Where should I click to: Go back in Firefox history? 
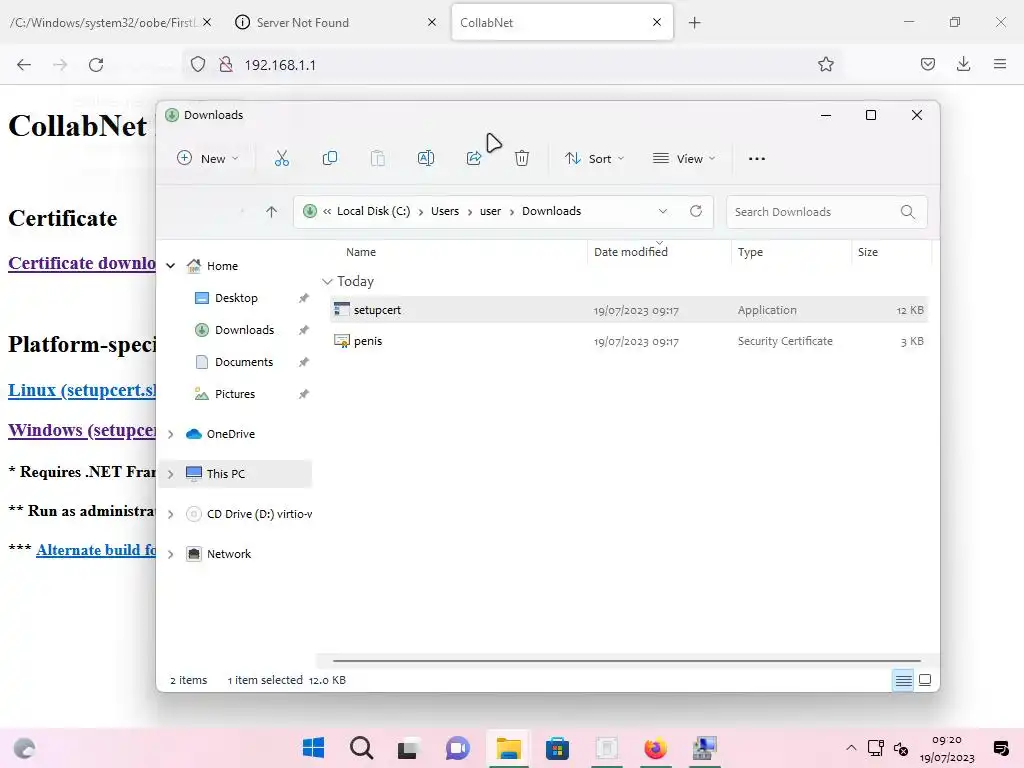pos(24,65)
